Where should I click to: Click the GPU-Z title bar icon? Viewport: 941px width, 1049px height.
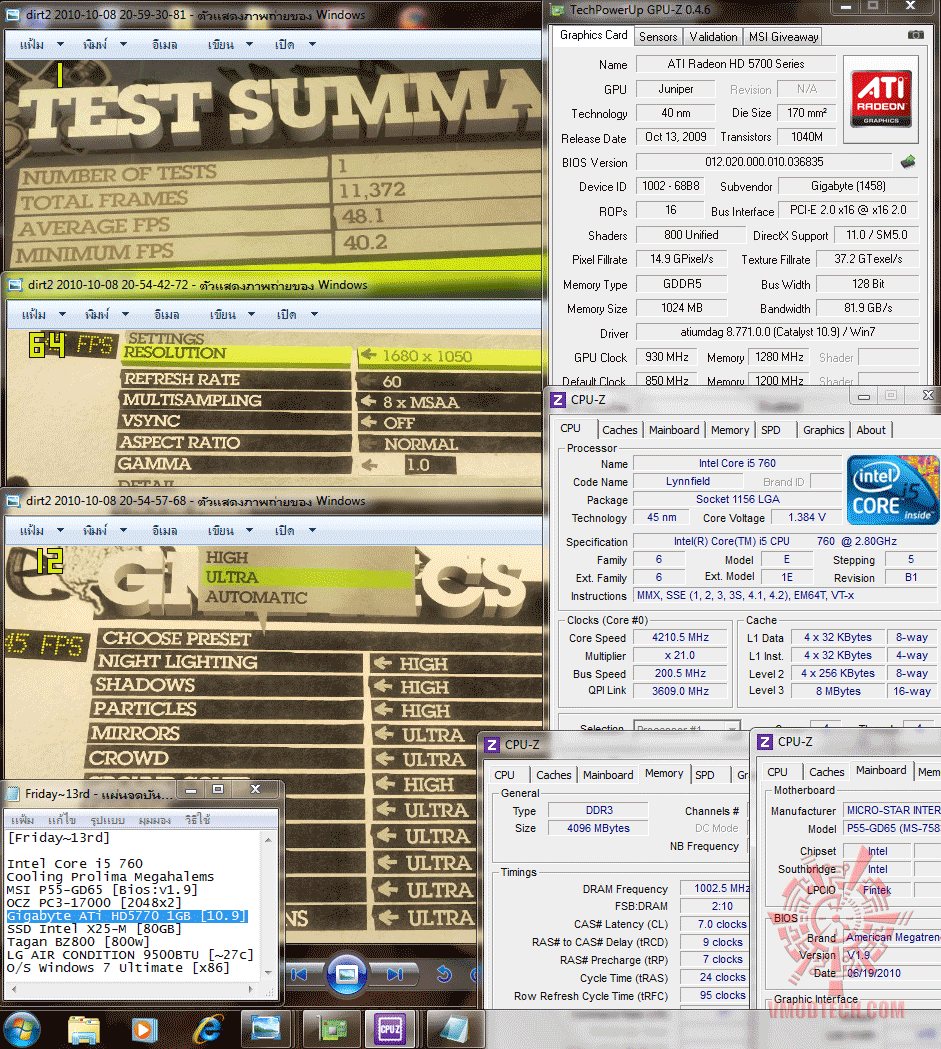point(557,9)
